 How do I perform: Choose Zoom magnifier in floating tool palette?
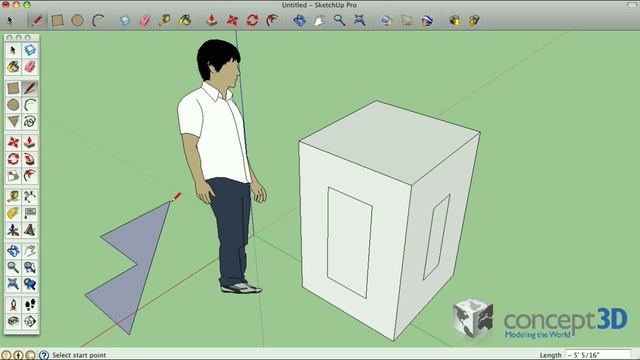[13, 267]
